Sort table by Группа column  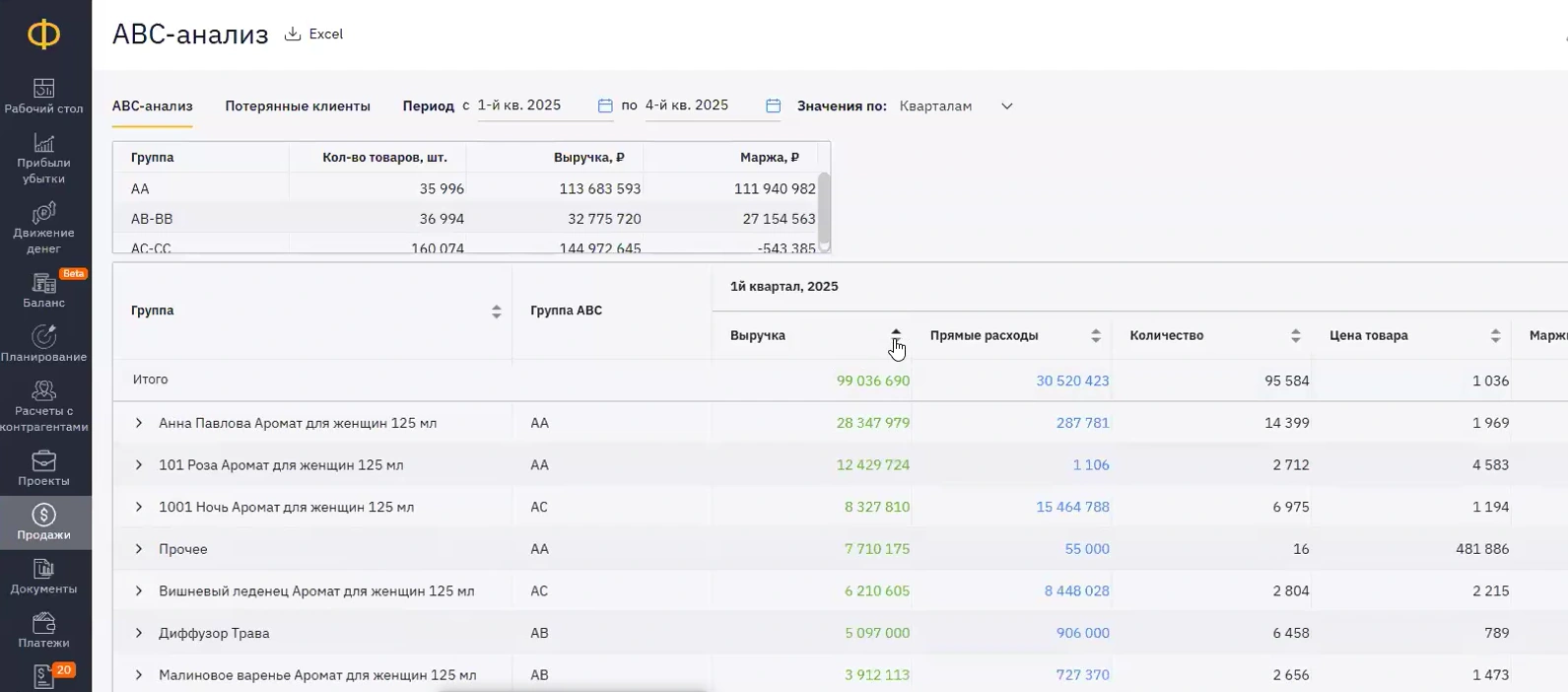pos(496,311)
